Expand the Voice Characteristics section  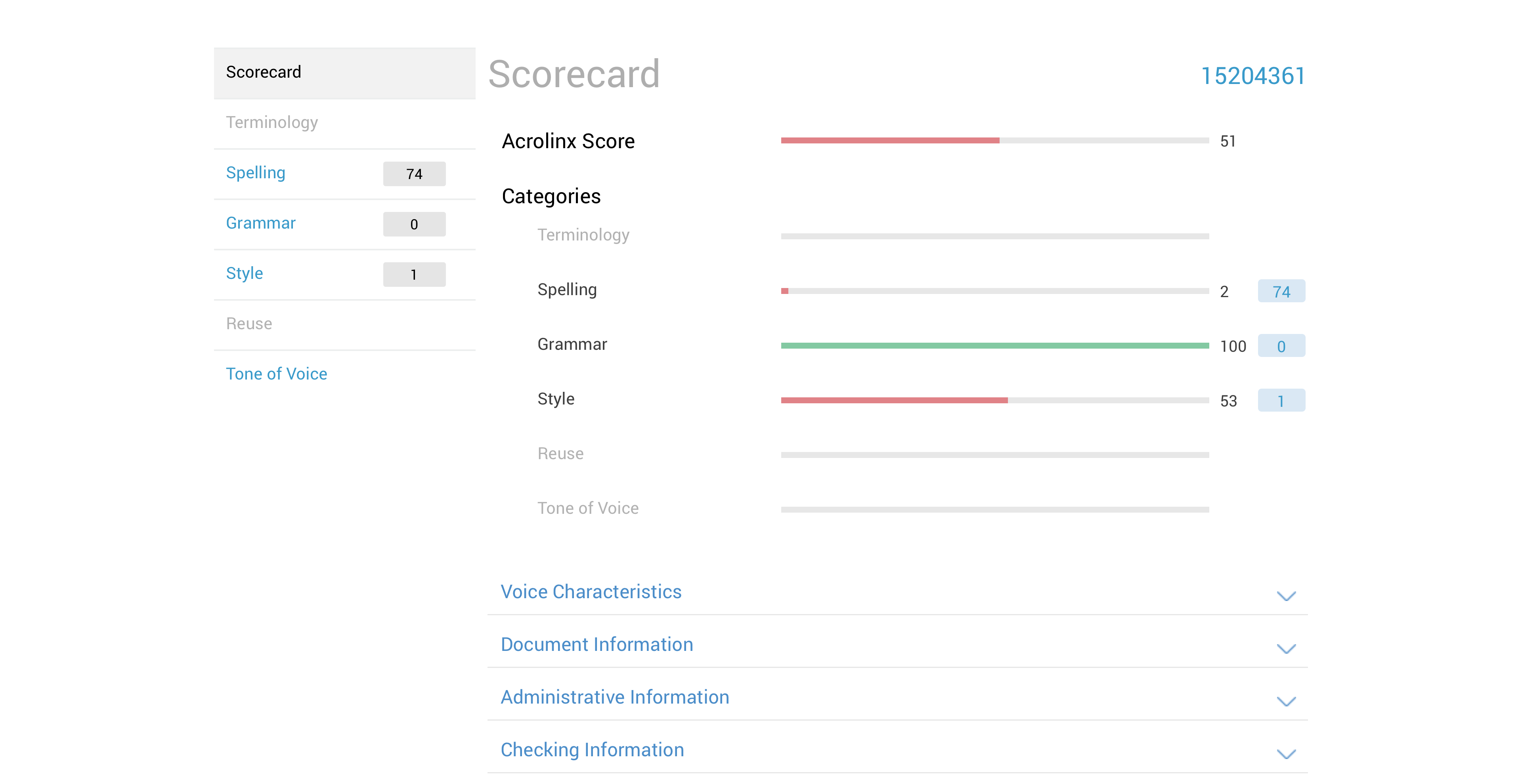(591, 591)
